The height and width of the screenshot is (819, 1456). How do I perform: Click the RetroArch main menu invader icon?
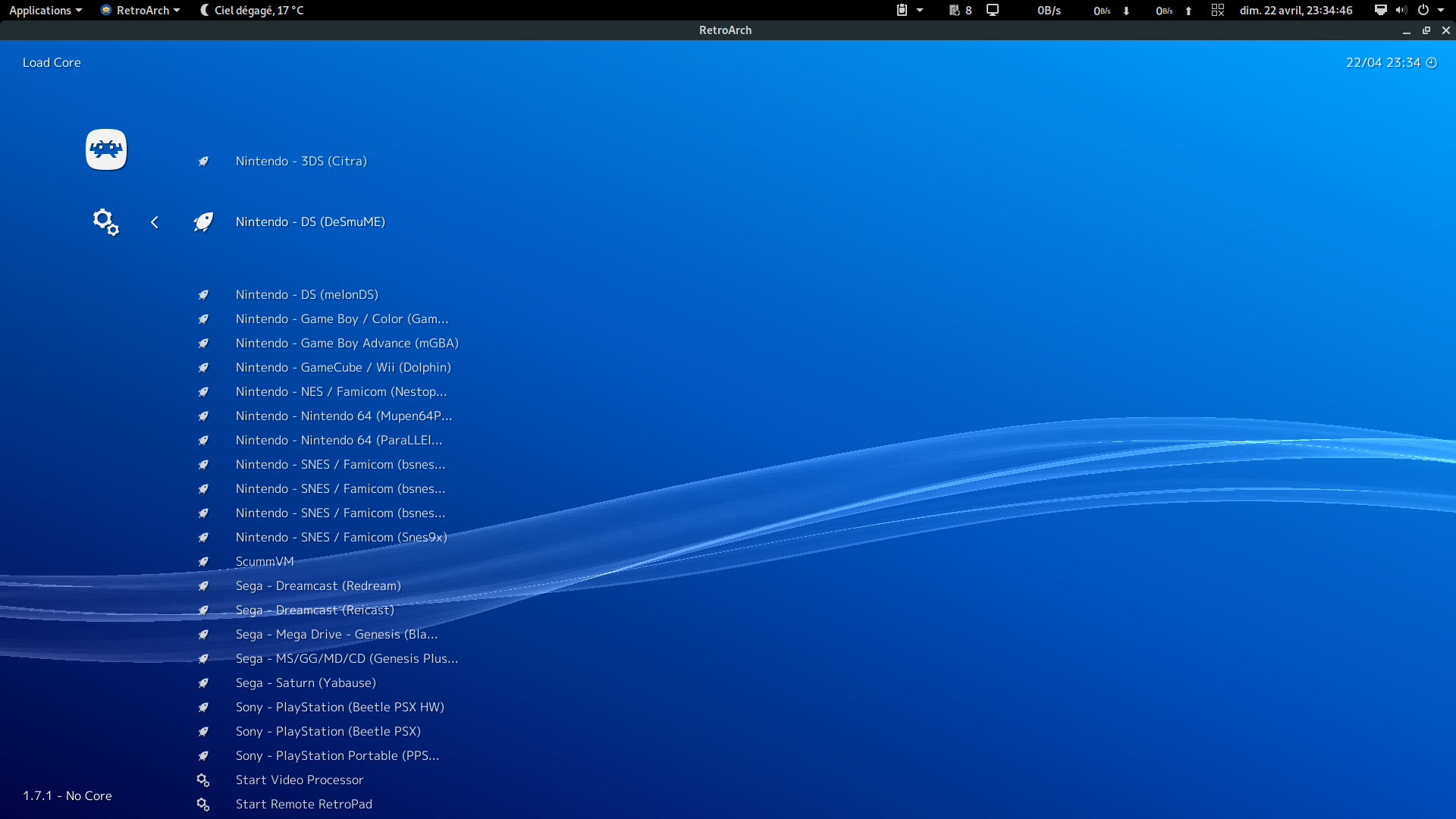106,149
